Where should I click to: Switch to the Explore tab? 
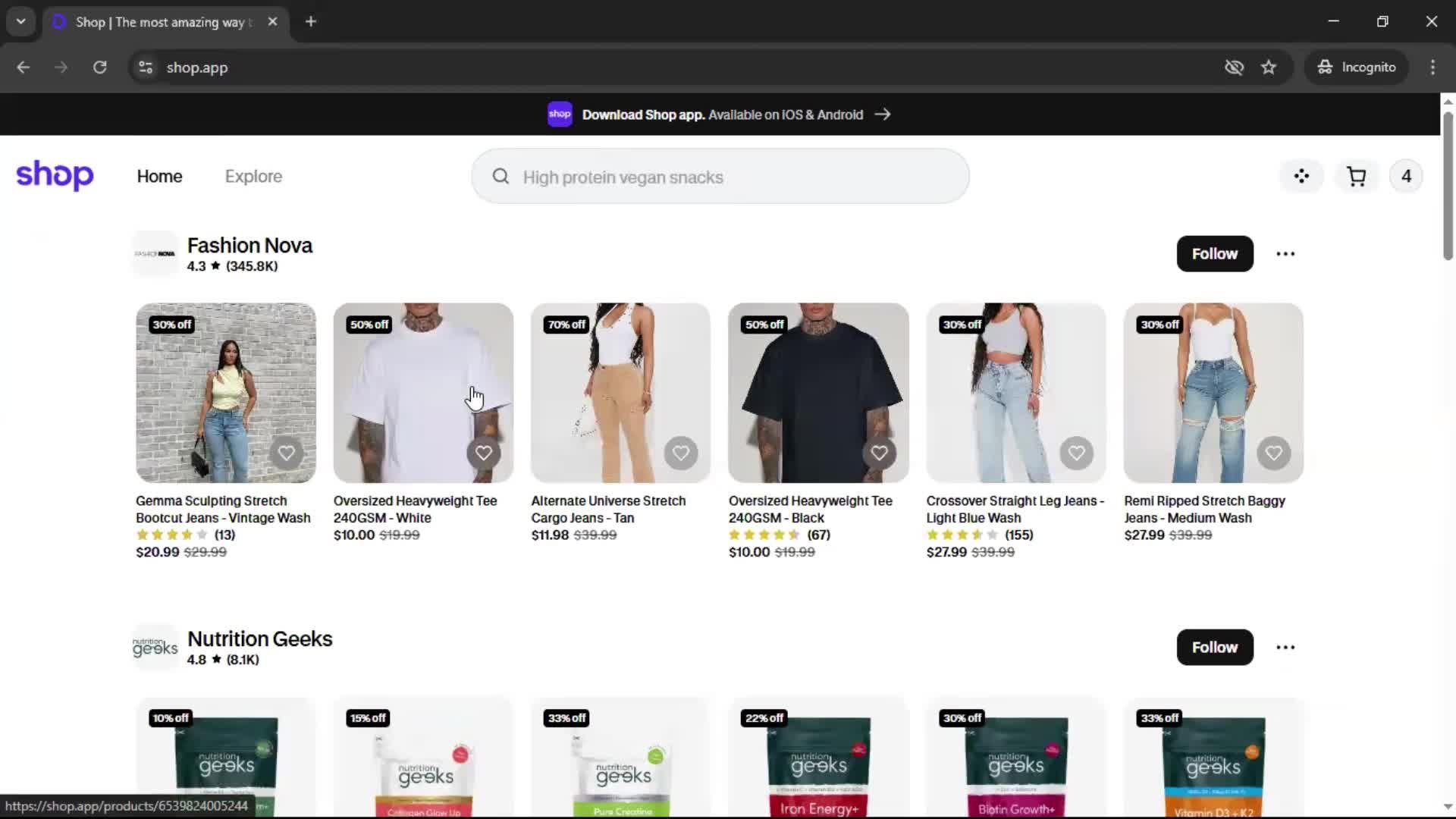253,177
